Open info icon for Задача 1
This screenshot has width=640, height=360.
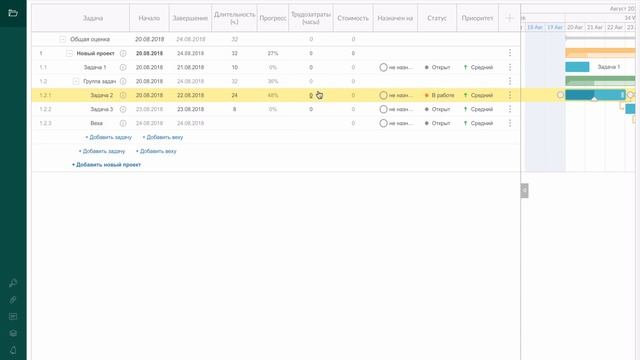(123, 67)
